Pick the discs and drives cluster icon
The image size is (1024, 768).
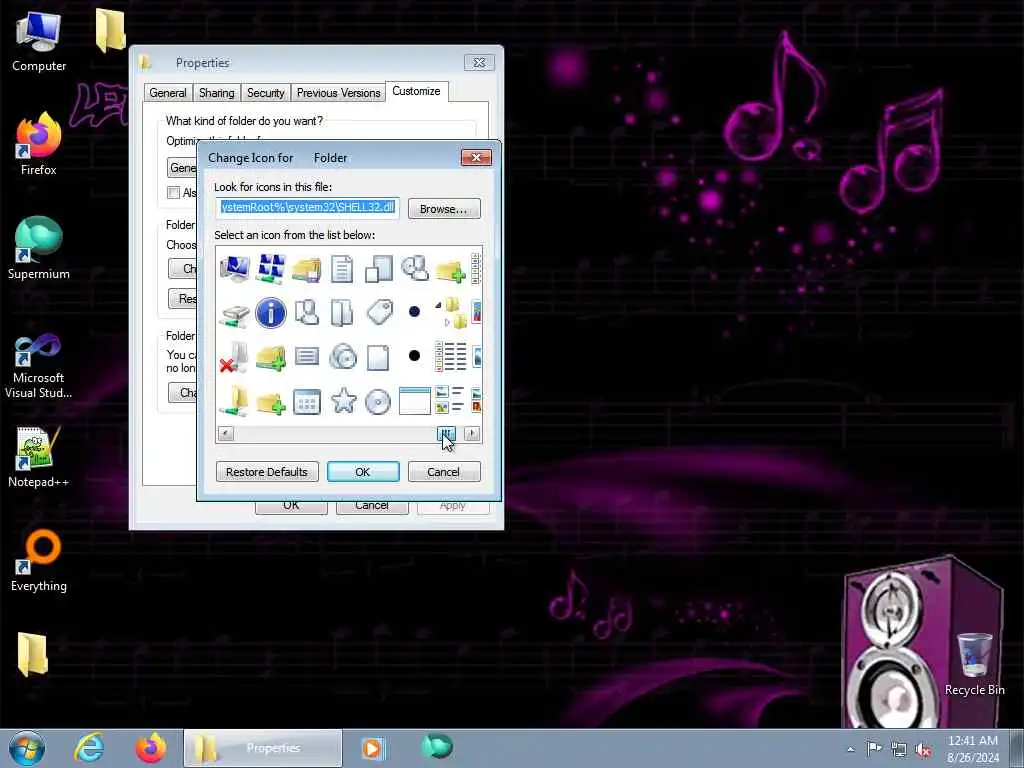415,268
